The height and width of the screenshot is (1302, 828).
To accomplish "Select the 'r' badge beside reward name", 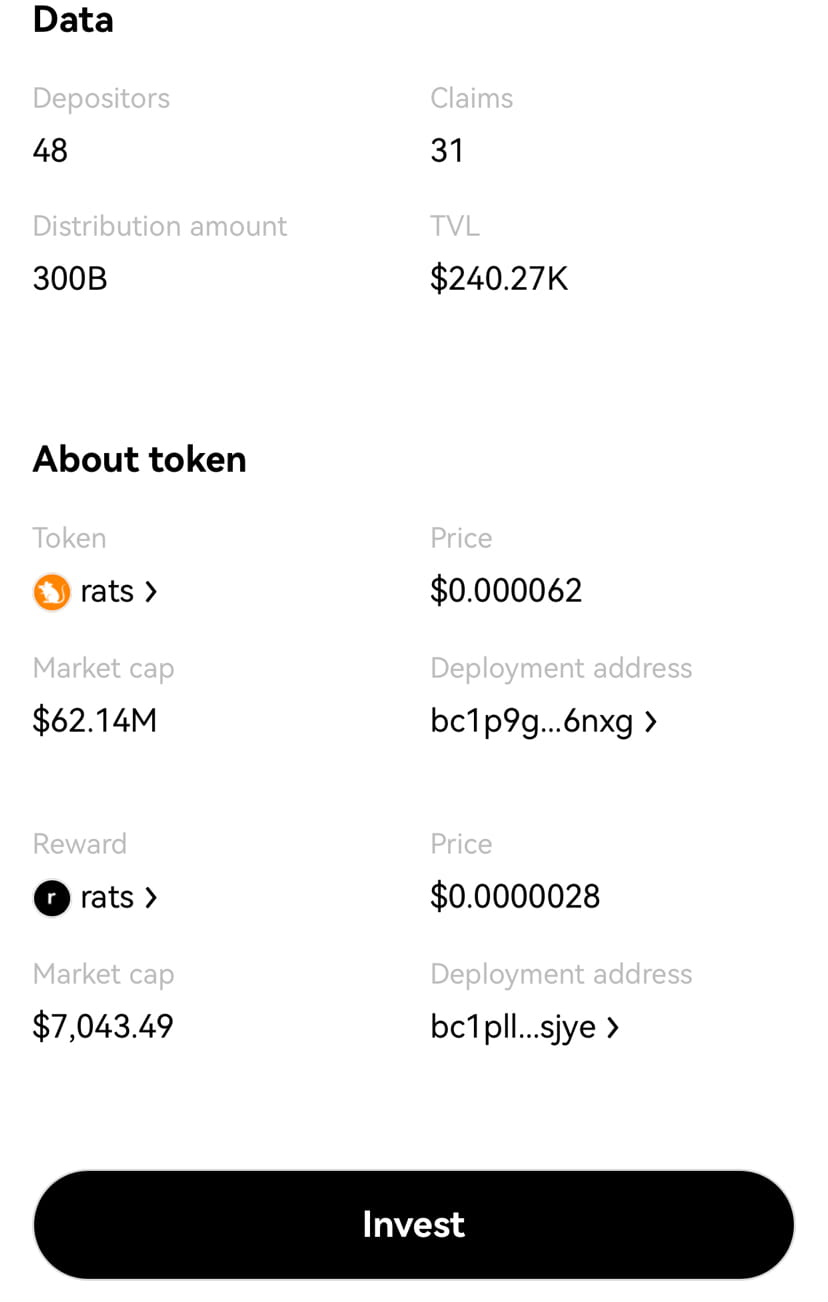I will tap(51, 898).
